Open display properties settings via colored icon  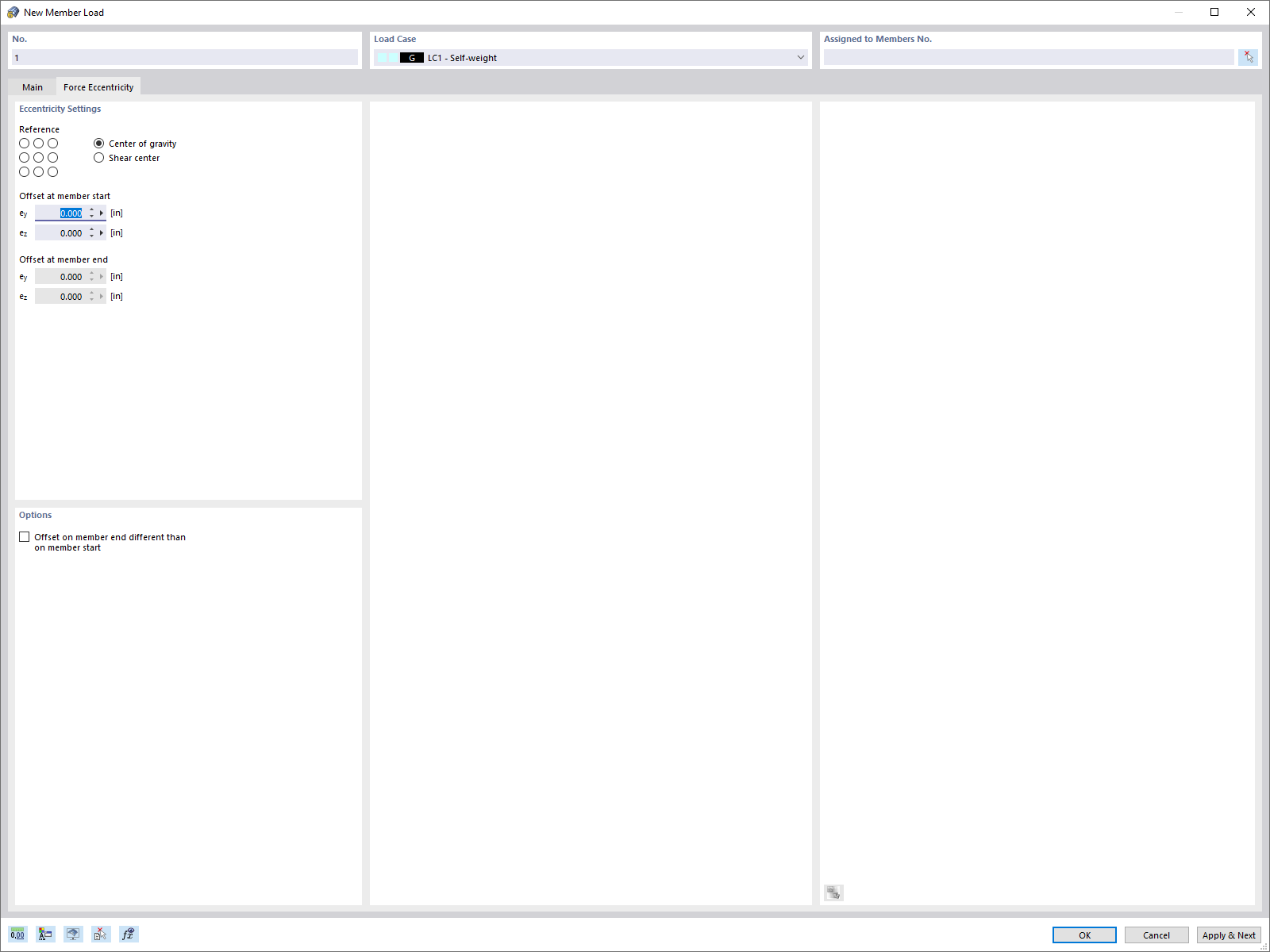click(x=44, y=934)
